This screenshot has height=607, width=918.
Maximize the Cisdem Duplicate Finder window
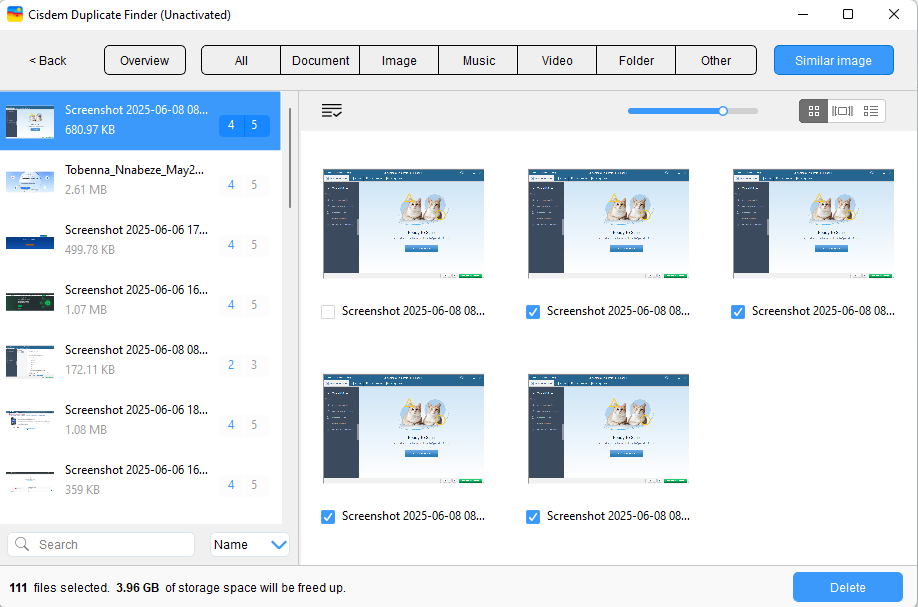(x=848, y=14)
